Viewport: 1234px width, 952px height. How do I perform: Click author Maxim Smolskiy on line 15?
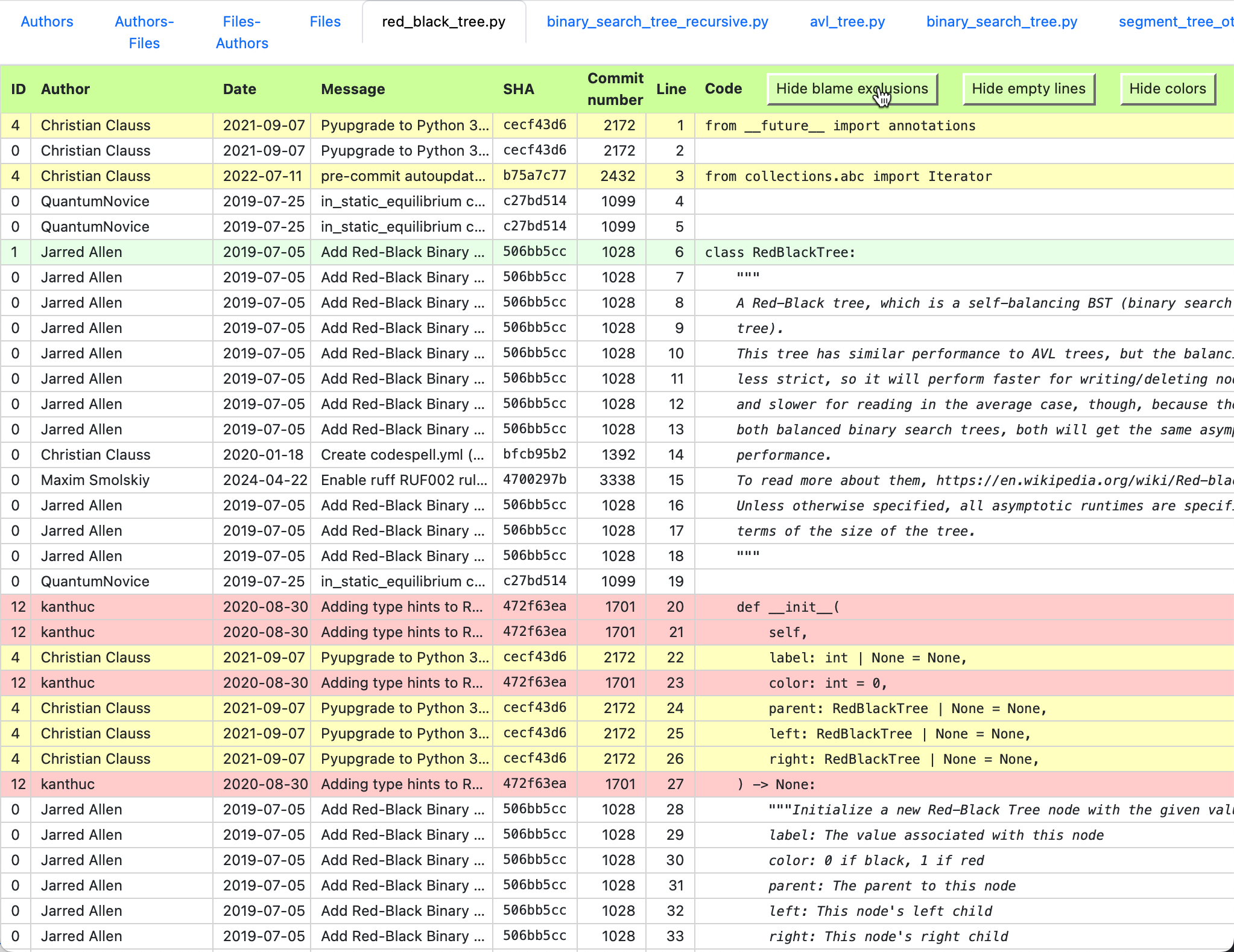point(95,480)
